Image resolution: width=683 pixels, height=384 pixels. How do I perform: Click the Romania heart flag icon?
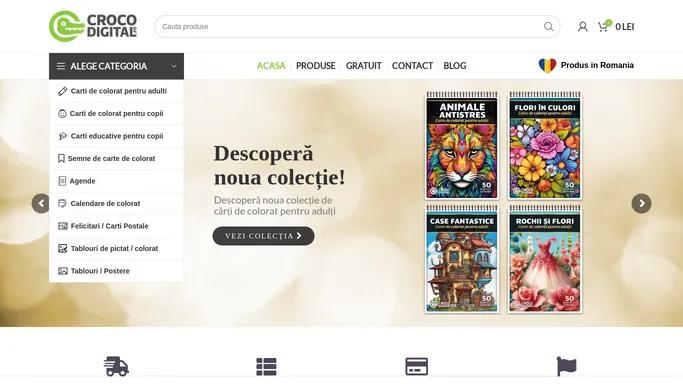[547, 65]
